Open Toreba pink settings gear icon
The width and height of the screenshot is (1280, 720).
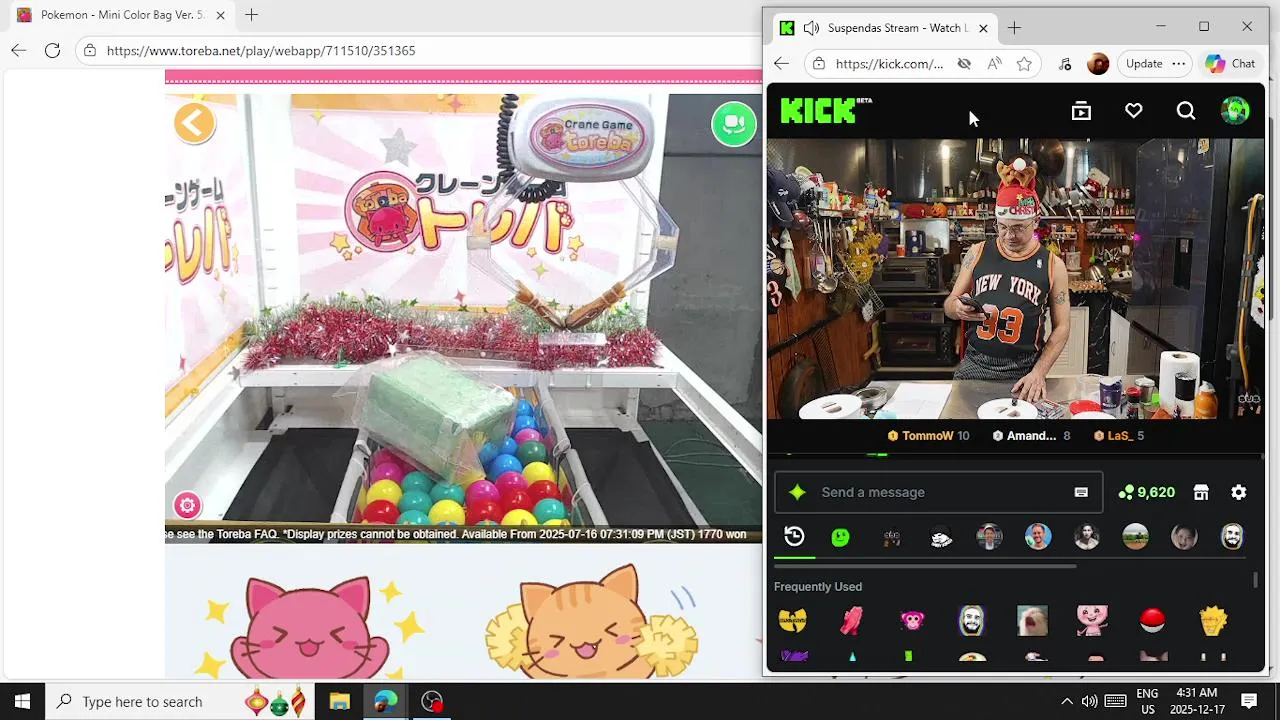click(x=187, y=505)
